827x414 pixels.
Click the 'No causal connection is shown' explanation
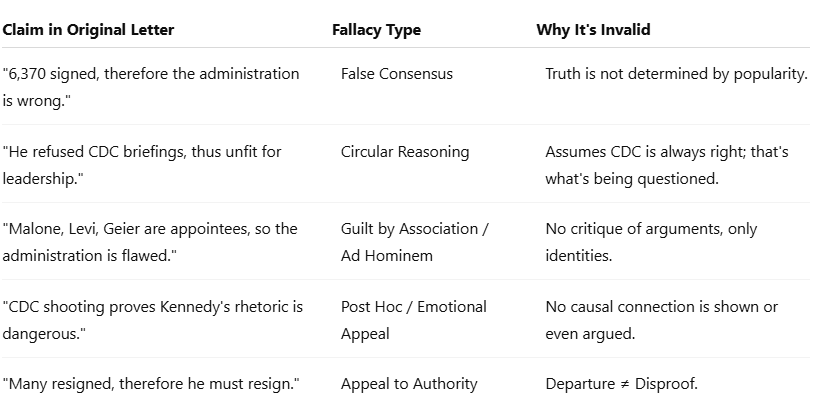click(661, 318)
